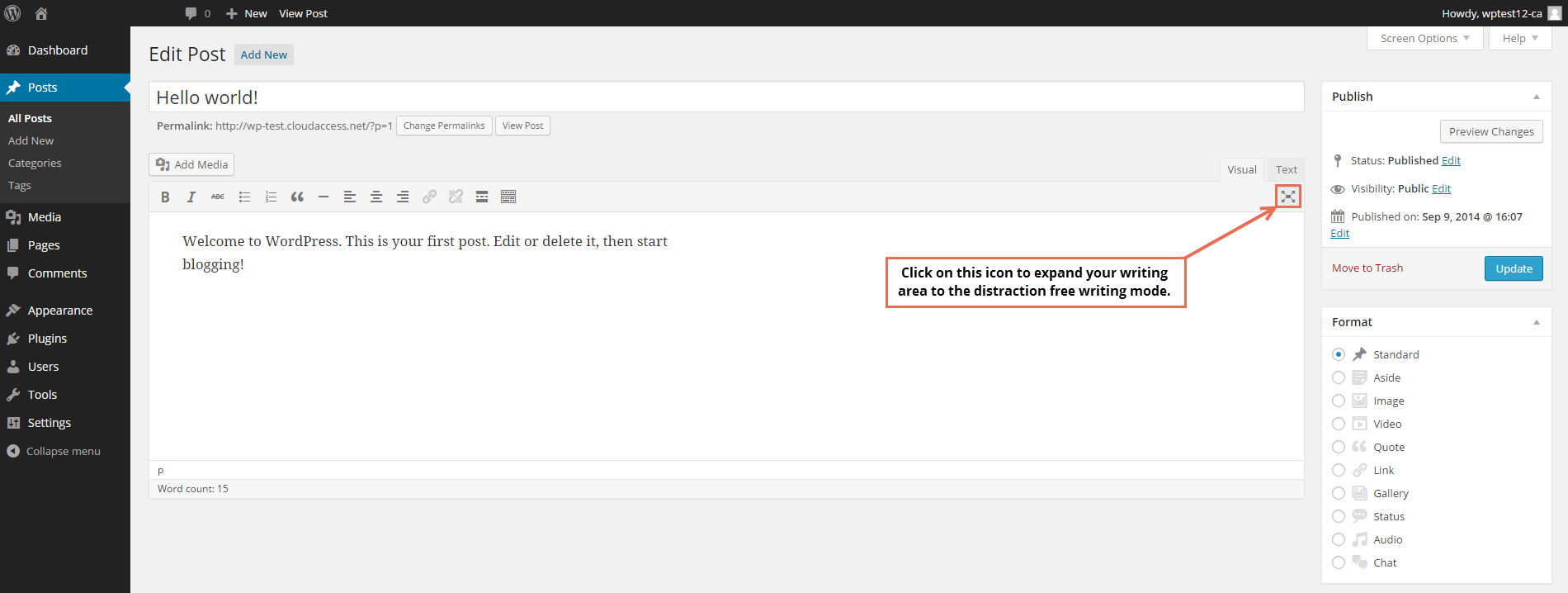Screen dimensions: 1568x593
Task: Insert a blockquote in the post
Action: pos(297,197)
